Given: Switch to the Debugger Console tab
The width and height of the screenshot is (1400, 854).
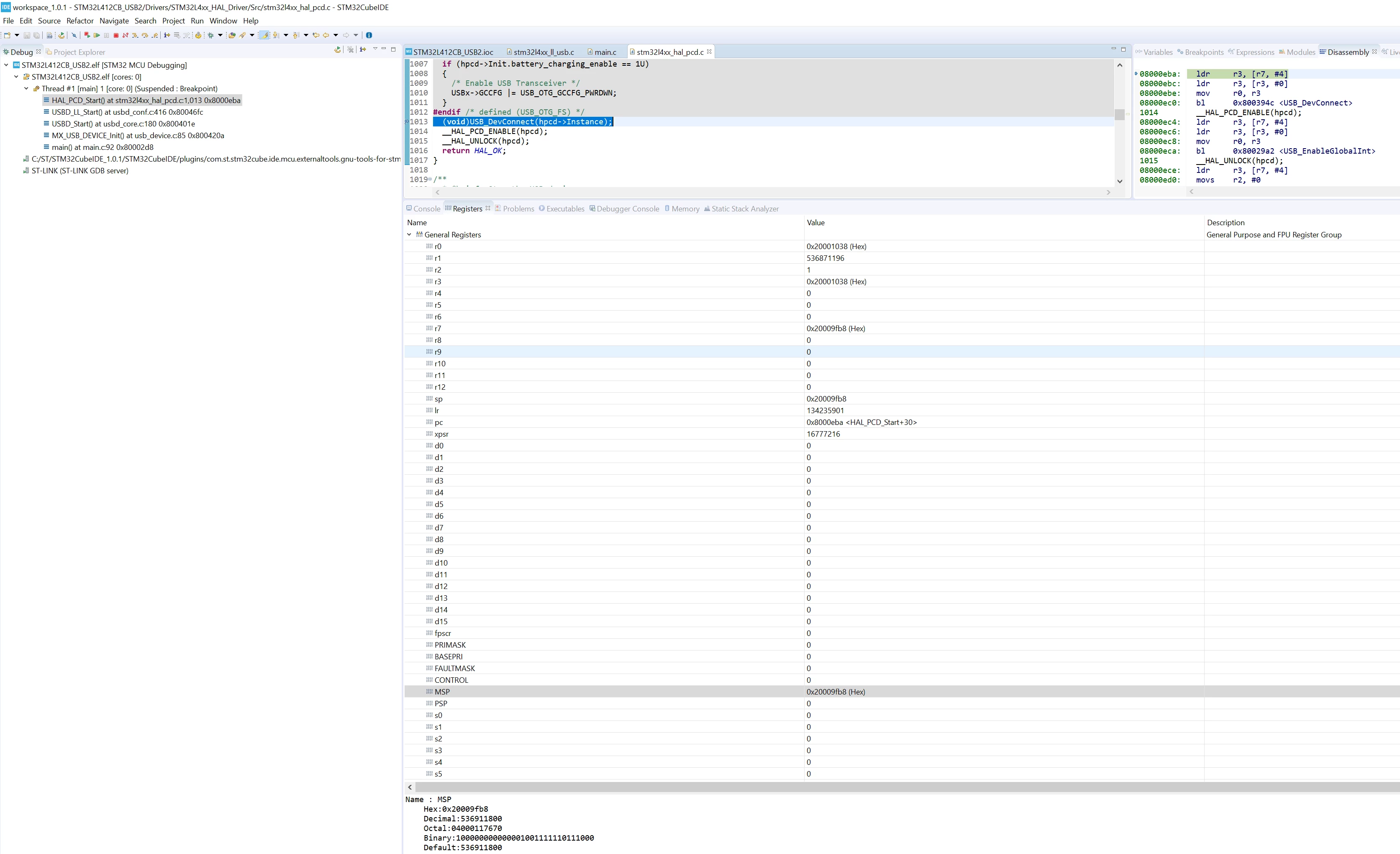Looking at the screenshot, I should click(624, 208).
